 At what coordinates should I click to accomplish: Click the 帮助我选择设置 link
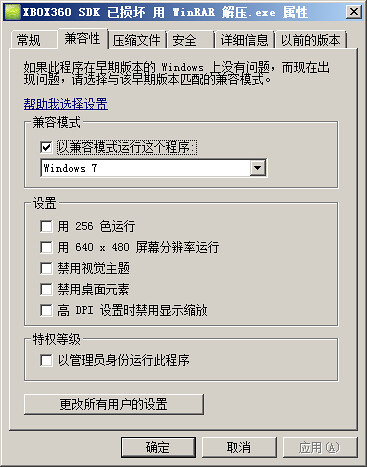coord(66,104)
